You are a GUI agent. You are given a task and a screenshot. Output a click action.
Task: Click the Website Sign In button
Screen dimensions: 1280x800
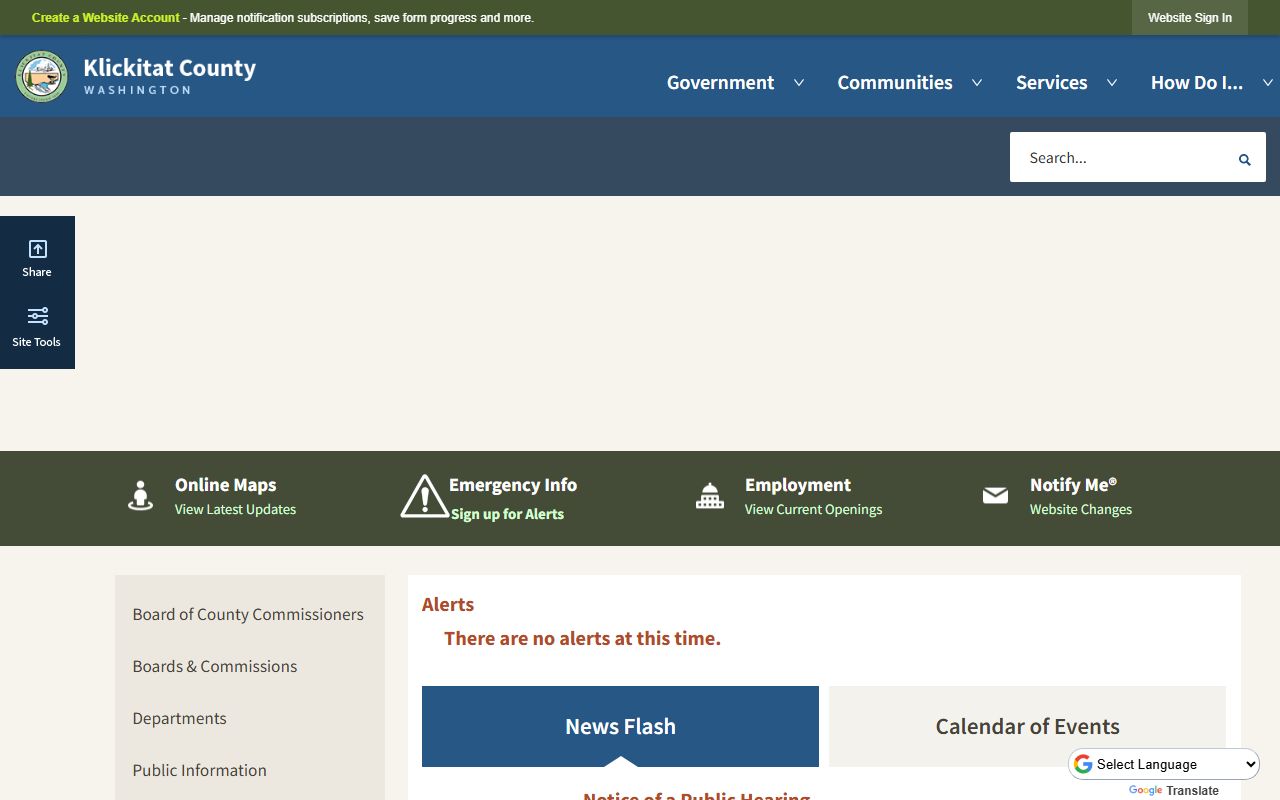1190,18
